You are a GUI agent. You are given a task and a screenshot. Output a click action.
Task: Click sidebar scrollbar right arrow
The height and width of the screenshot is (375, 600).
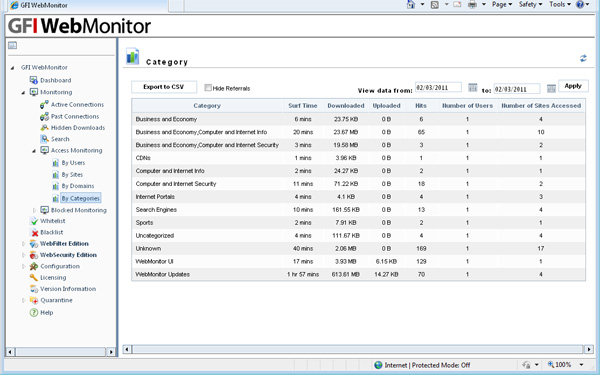click(111, 352)
